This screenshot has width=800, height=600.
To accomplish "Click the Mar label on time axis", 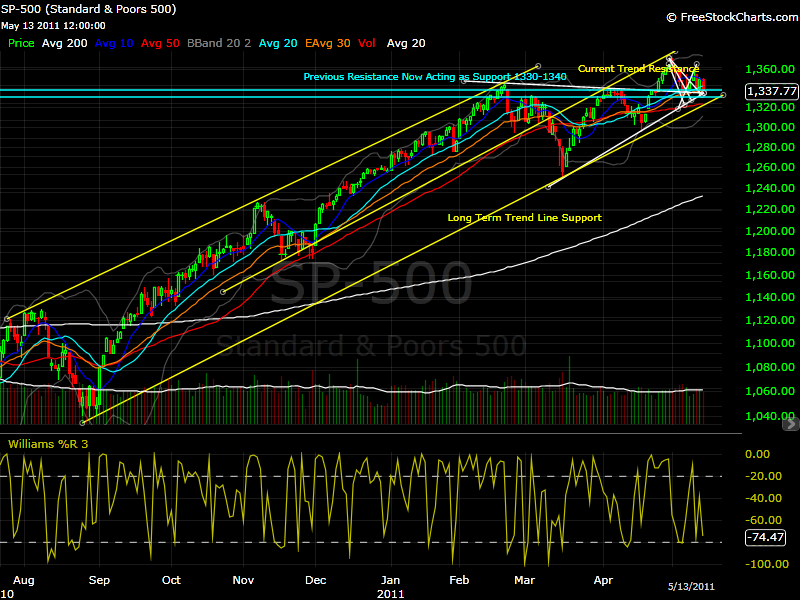I will pos(524,580).
